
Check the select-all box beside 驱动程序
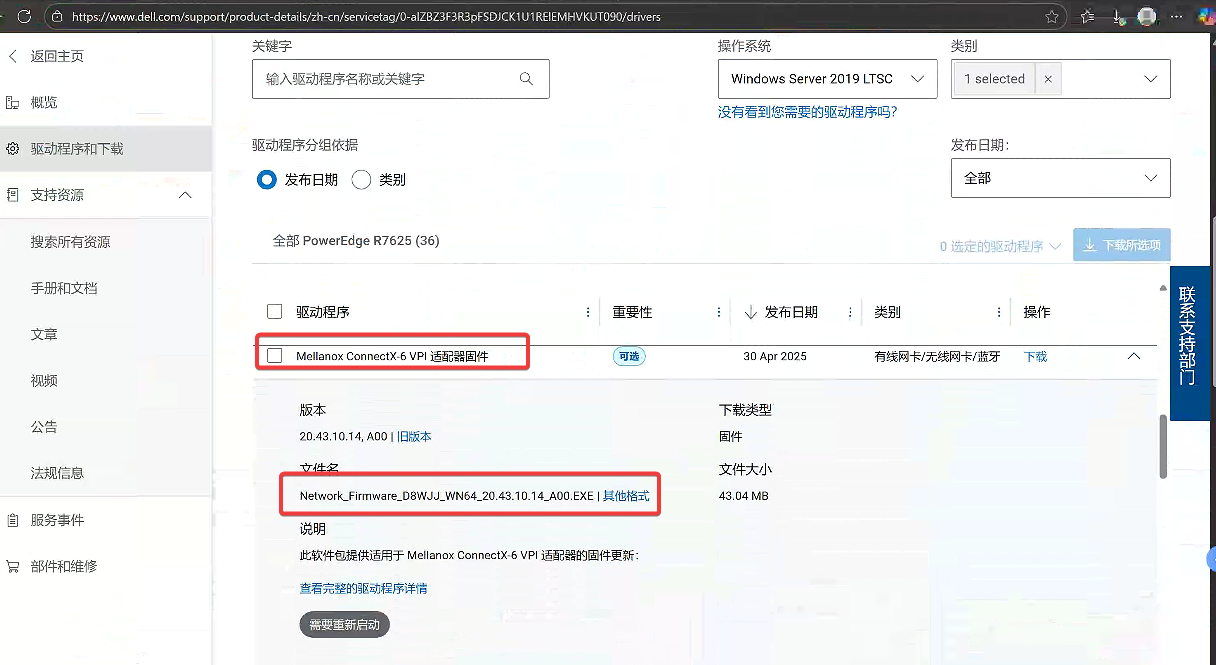pyautogui.click(x=274, y=312)
